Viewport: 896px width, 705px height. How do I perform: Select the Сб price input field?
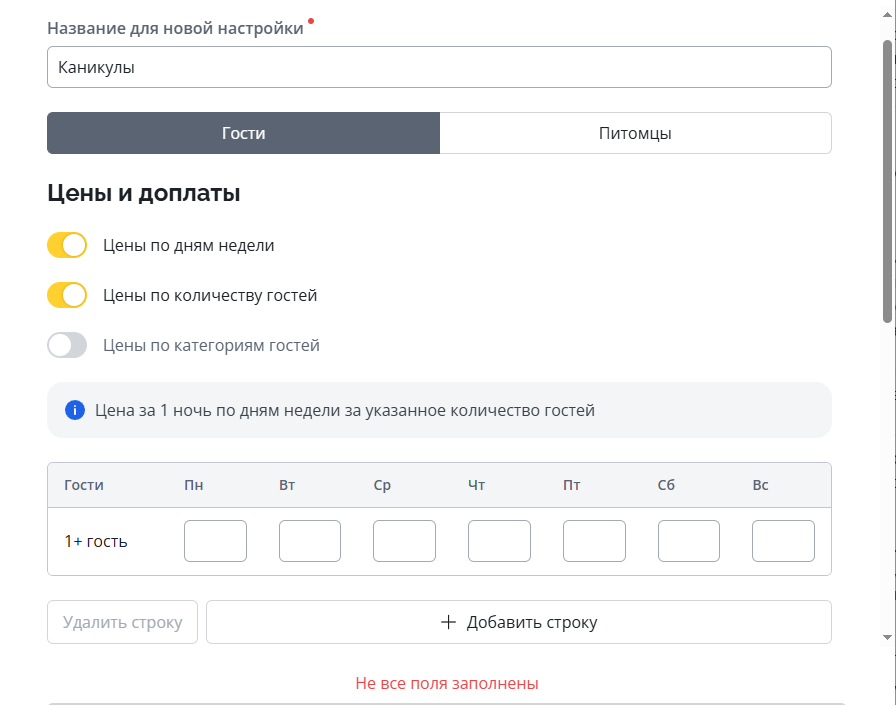[688, 541]
